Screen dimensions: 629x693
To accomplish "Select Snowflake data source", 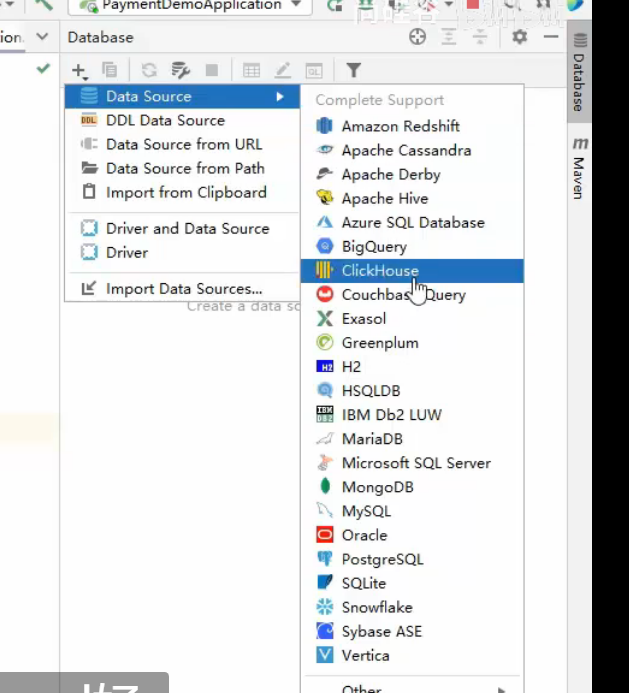I will click(412, 607).
